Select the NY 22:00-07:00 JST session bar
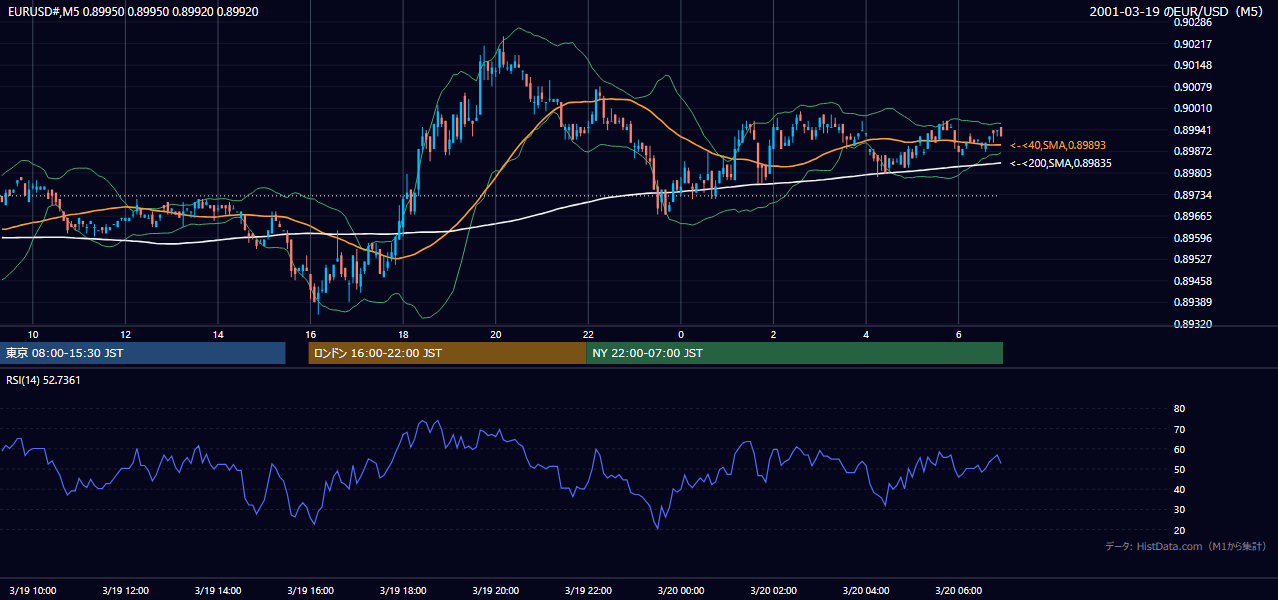1278x600 pixels. tap(794, 353)
